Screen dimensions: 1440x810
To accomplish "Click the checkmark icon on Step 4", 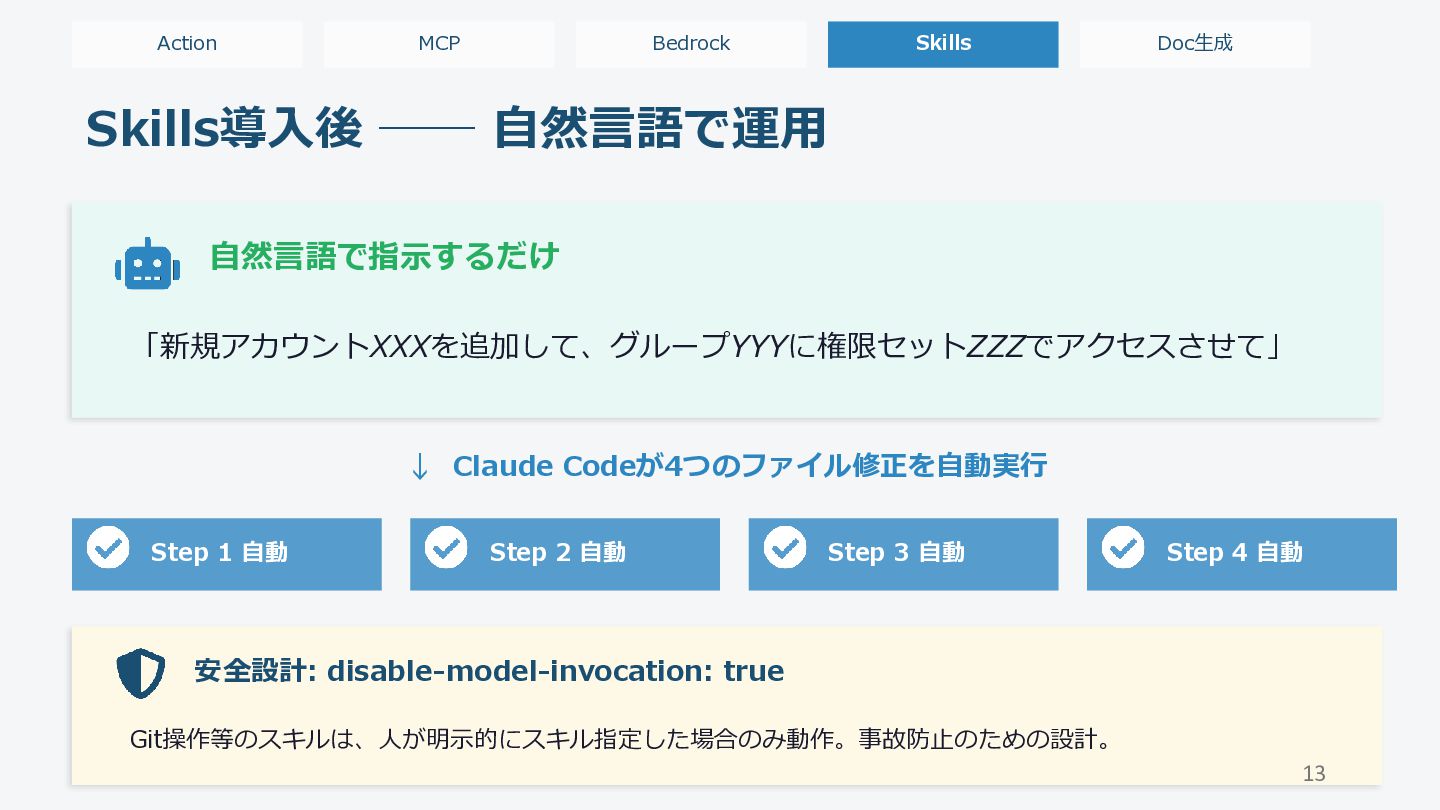I will click(x=1123, y=547).
